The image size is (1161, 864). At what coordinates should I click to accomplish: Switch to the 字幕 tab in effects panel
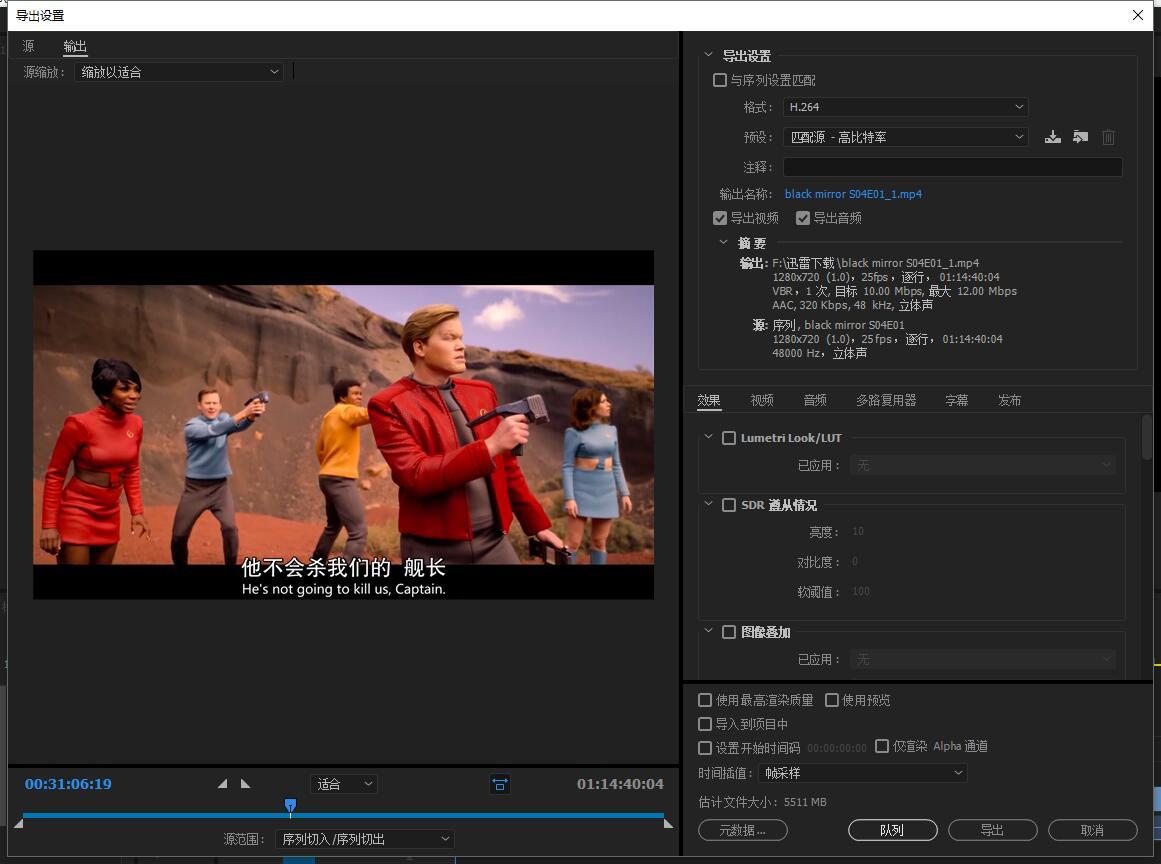coord(956,399)
